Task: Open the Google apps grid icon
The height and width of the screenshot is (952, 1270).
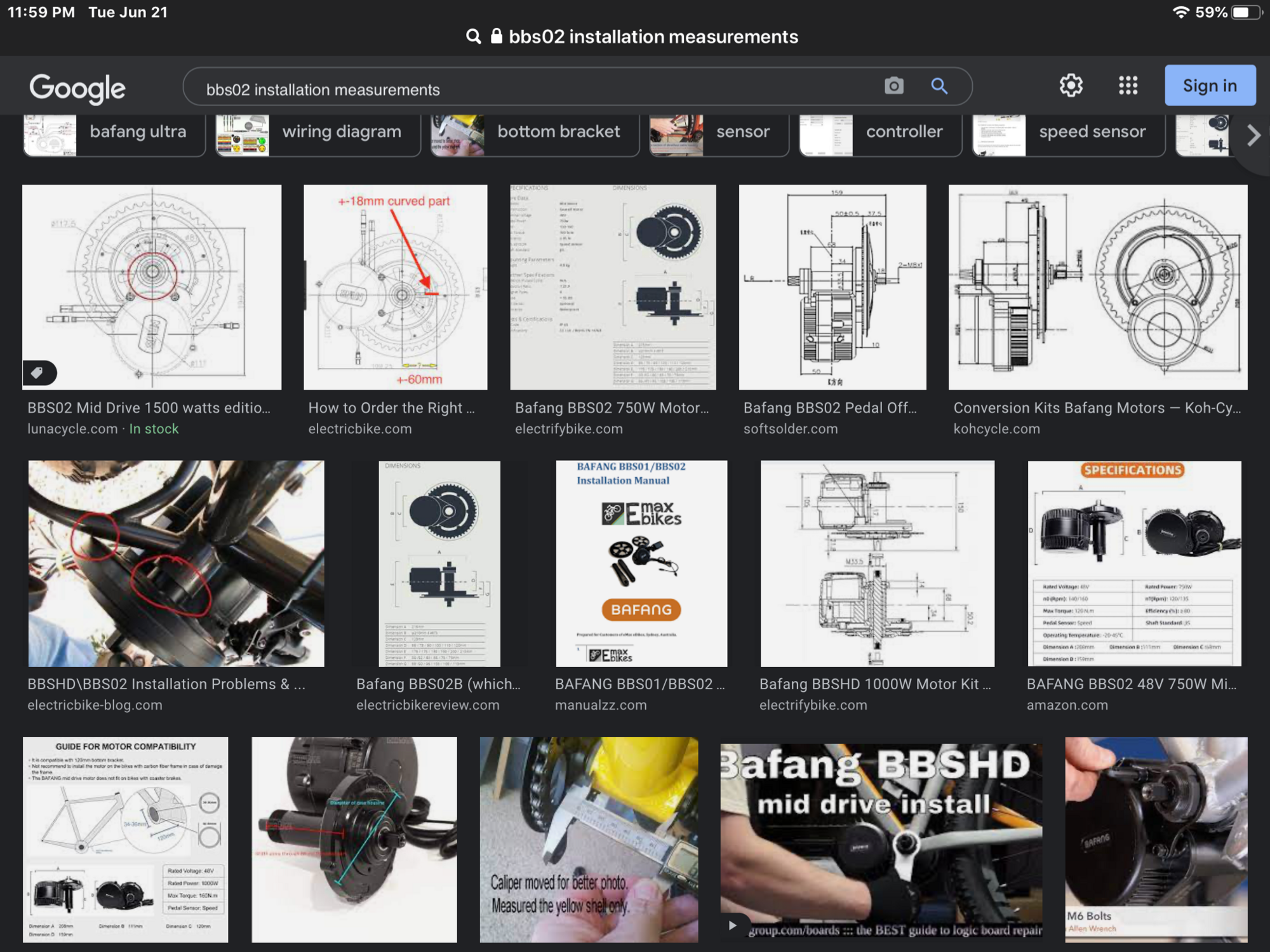Action: (1128, 85)
